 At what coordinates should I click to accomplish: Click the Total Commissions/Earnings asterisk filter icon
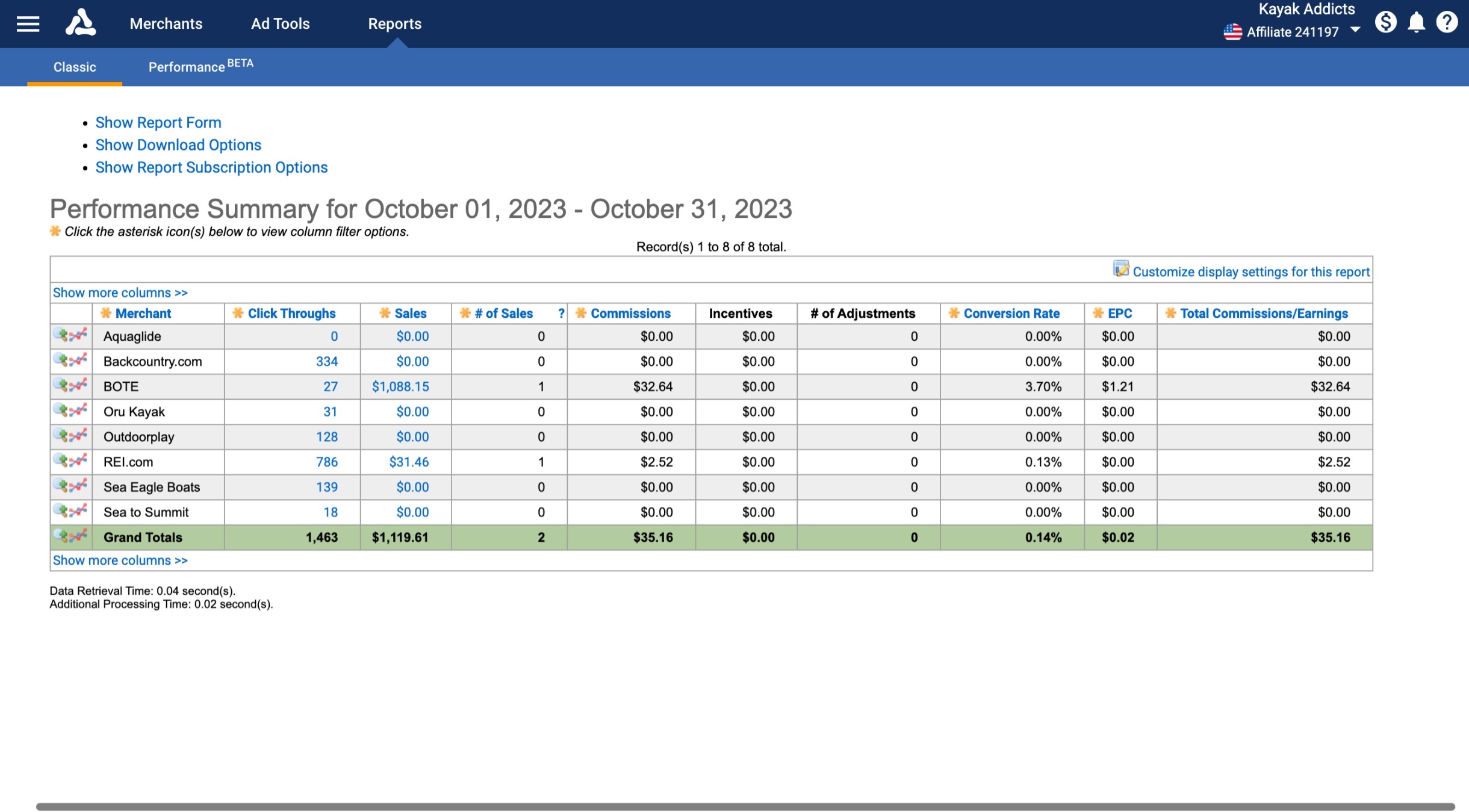coord(1171,313)
